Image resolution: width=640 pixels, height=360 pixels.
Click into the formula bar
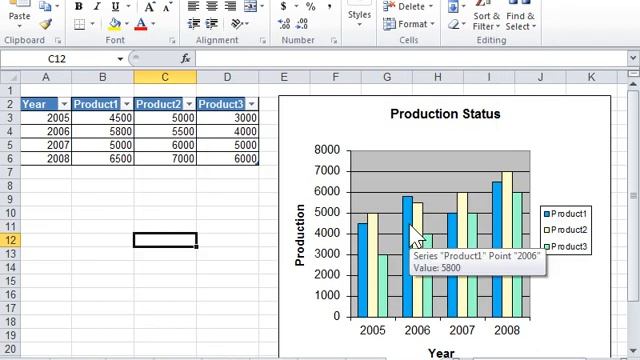click(x=411, y=59)
